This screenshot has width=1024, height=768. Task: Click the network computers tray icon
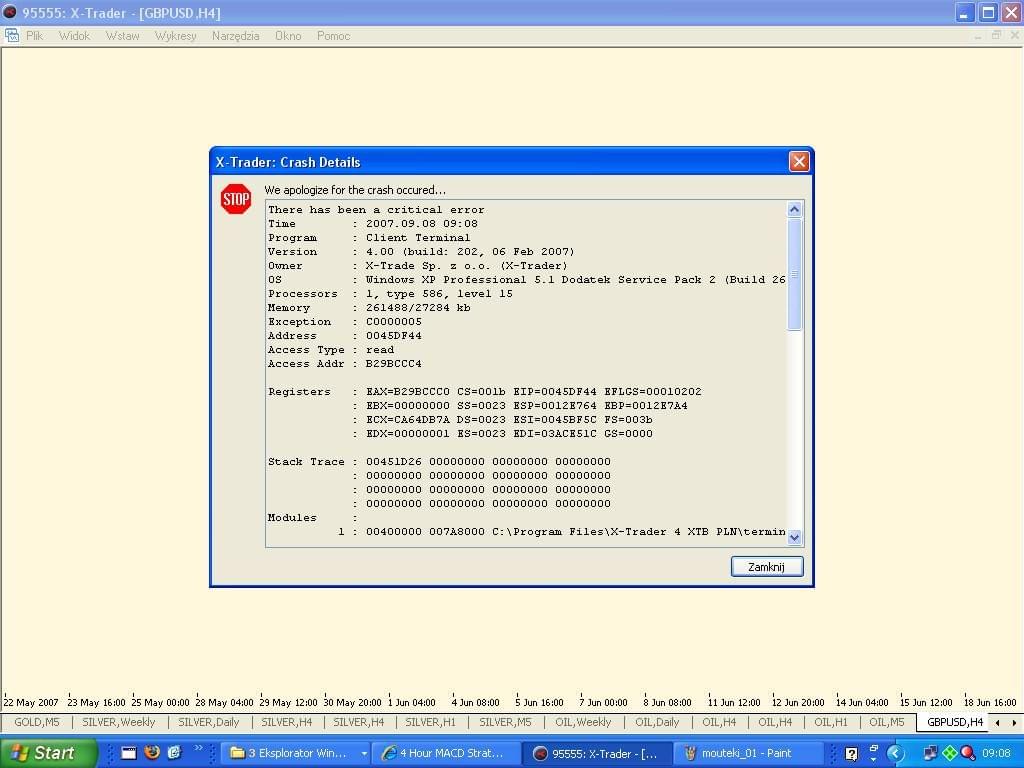pyautogui.click(x=931, y=753)
